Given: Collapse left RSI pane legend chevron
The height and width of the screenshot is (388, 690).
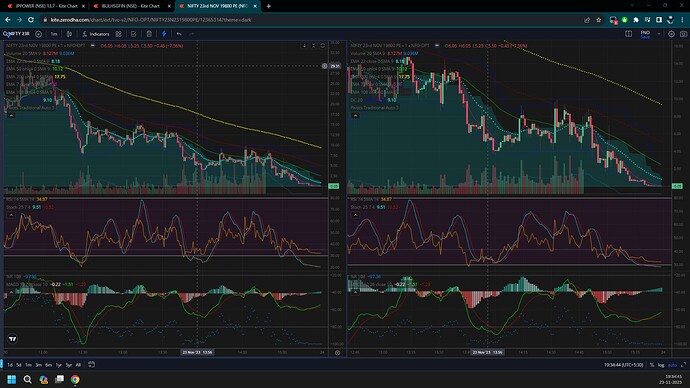Looking at the screenshot, I should pos(11,215).
